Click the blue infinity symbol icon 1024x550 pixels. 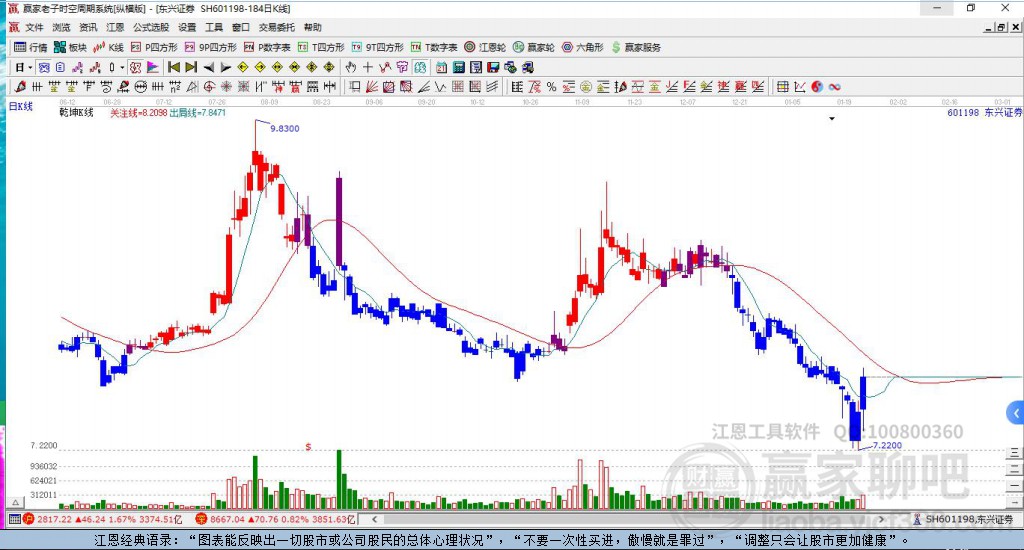point(835,87)
